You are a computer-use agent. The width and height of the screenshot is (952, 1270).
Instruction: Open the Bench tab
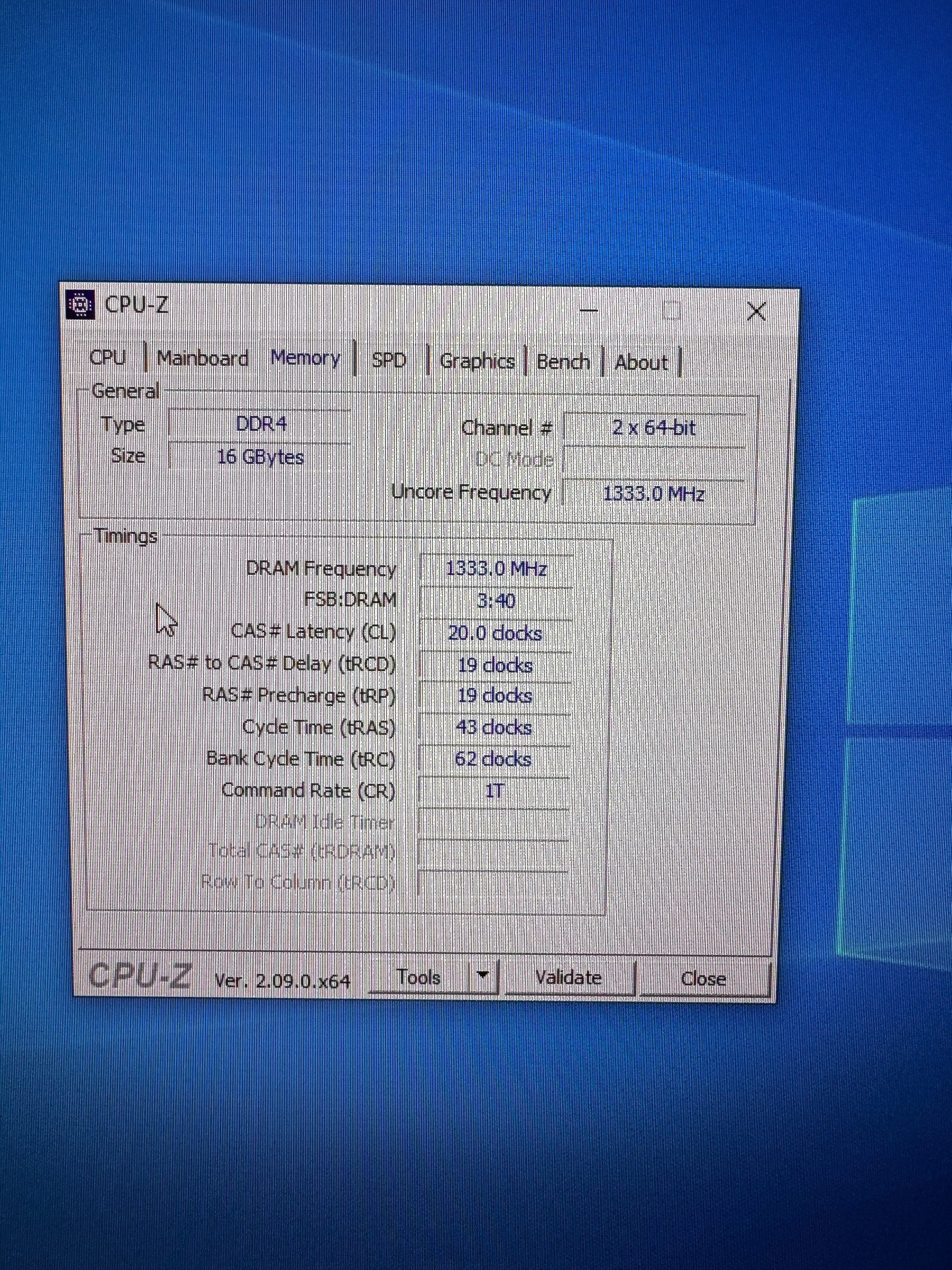click(563, 362)
